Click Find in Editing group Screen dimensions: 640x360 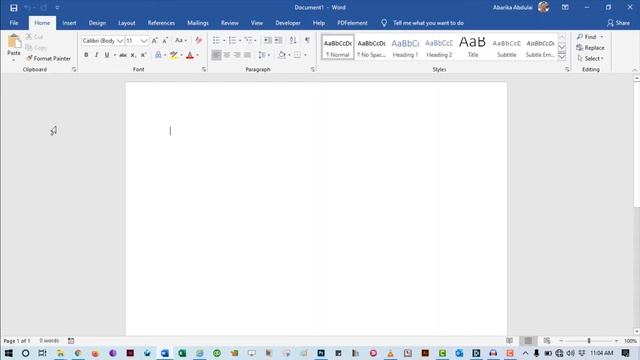pos(590,37)
